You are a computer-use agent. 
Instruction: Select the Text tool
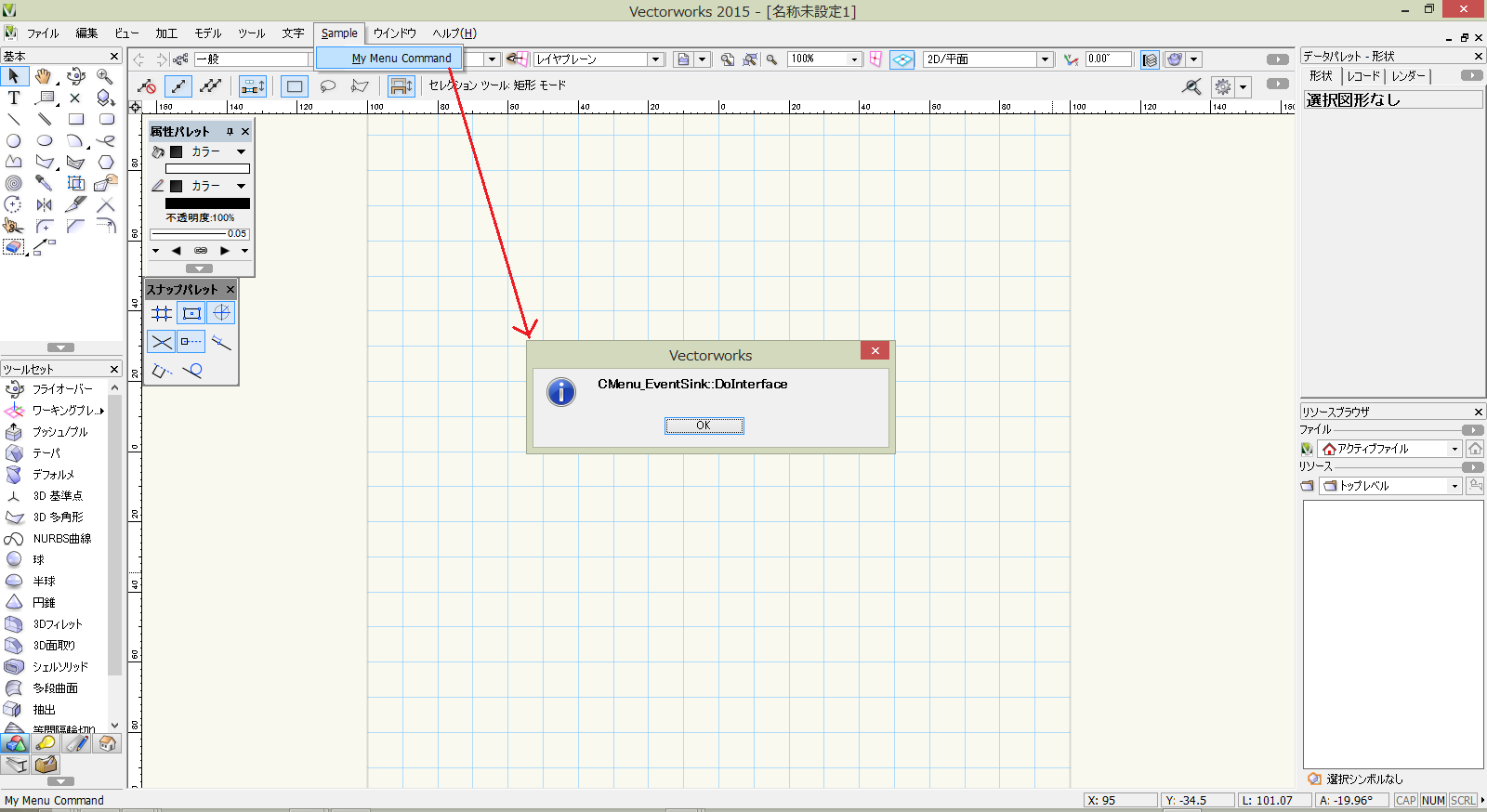(x=14, y=98)
